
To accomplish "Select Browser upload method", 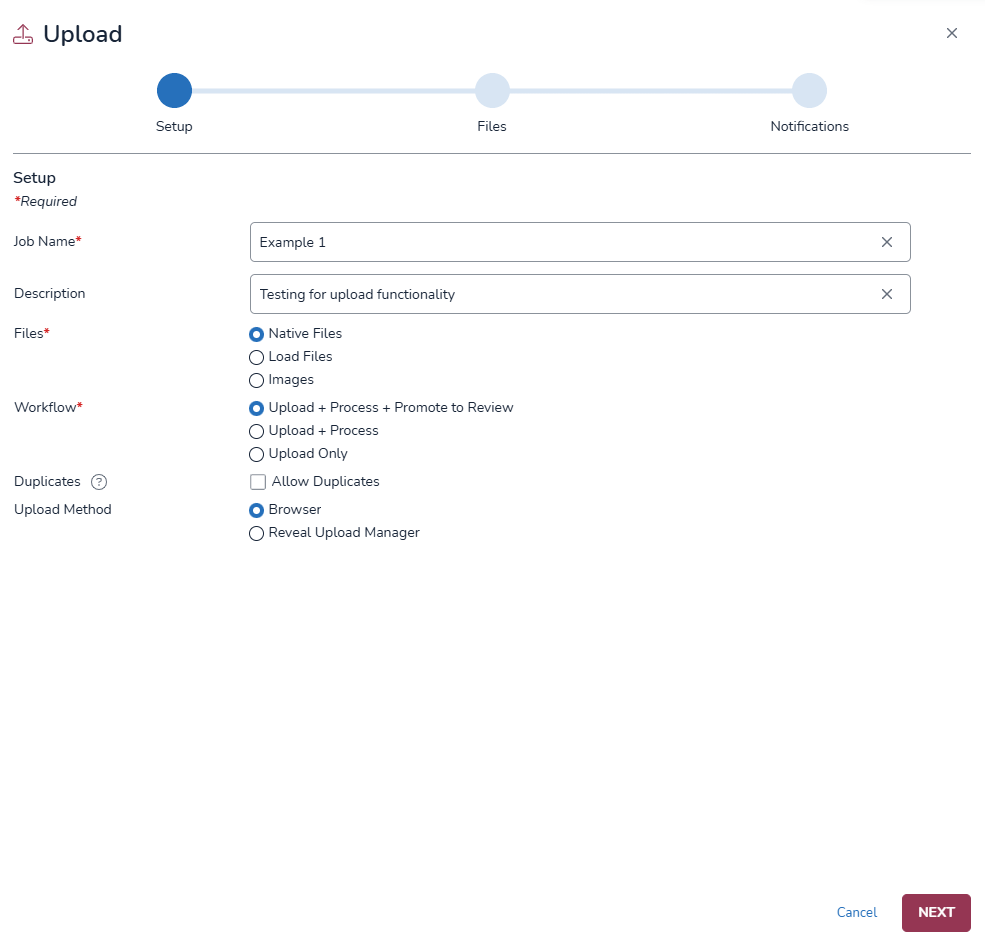I will click(x=257, y=510).
